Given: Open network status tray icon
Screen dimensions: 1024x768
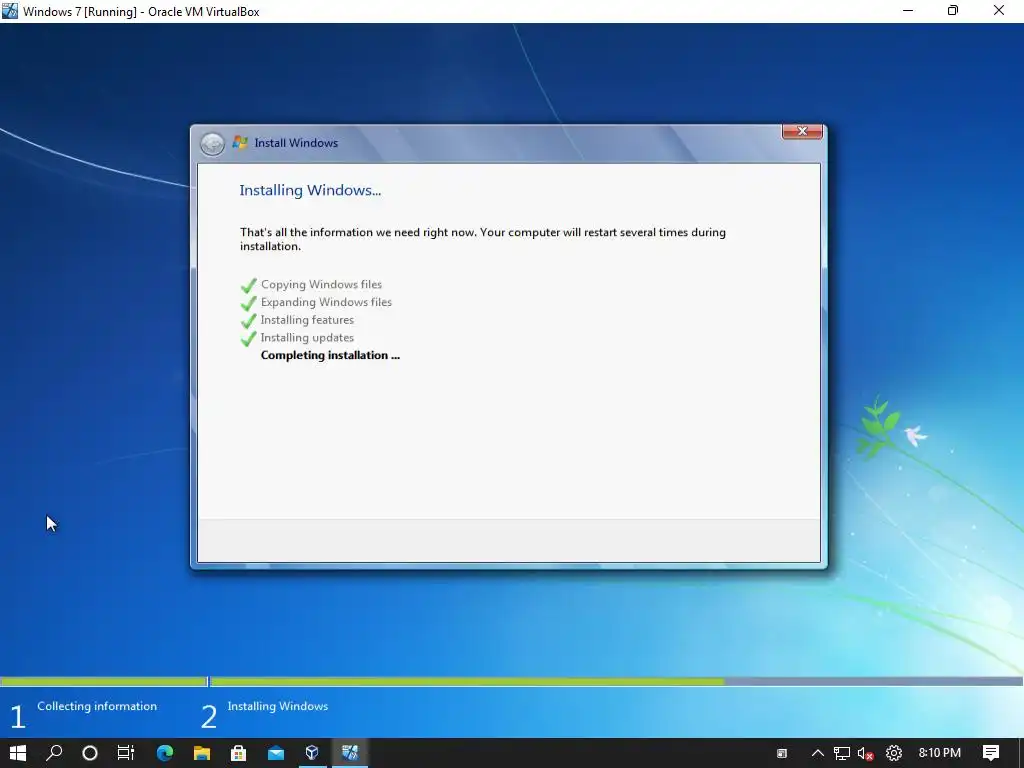Looking at the screenshot, I should pyautogui.click(x=842, y=753).
